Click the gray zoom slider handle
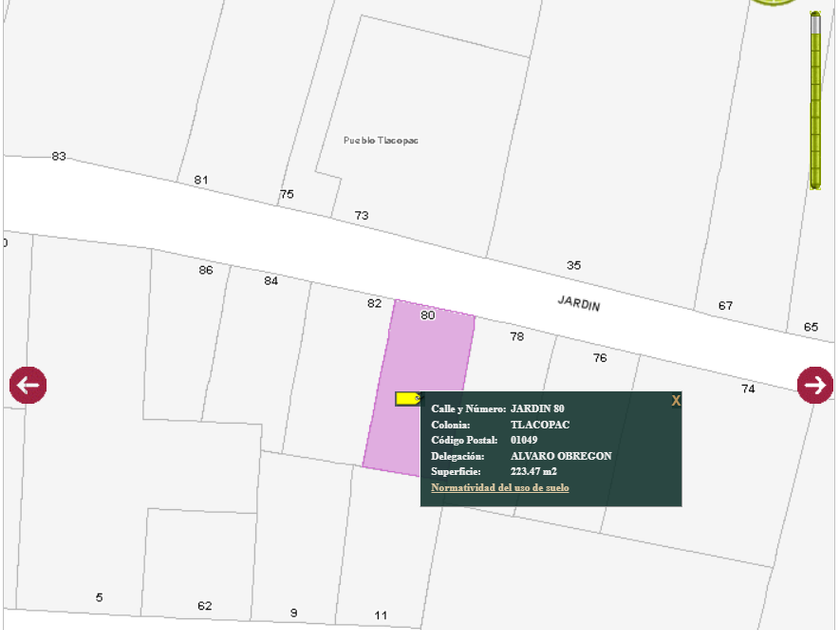Screen dimensions: 840x630 [x=815, y=22]
